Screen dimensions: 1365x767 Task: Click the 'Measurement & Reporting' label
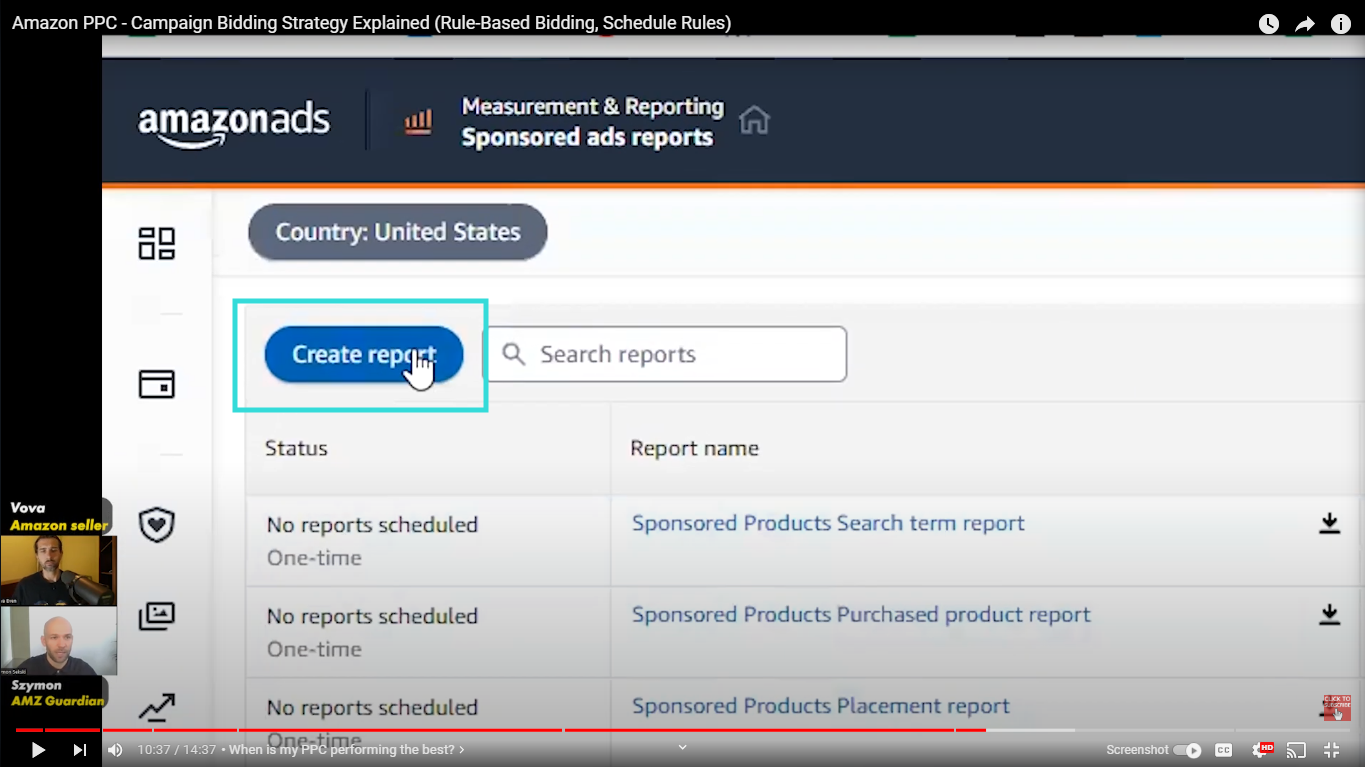[592, 106]
